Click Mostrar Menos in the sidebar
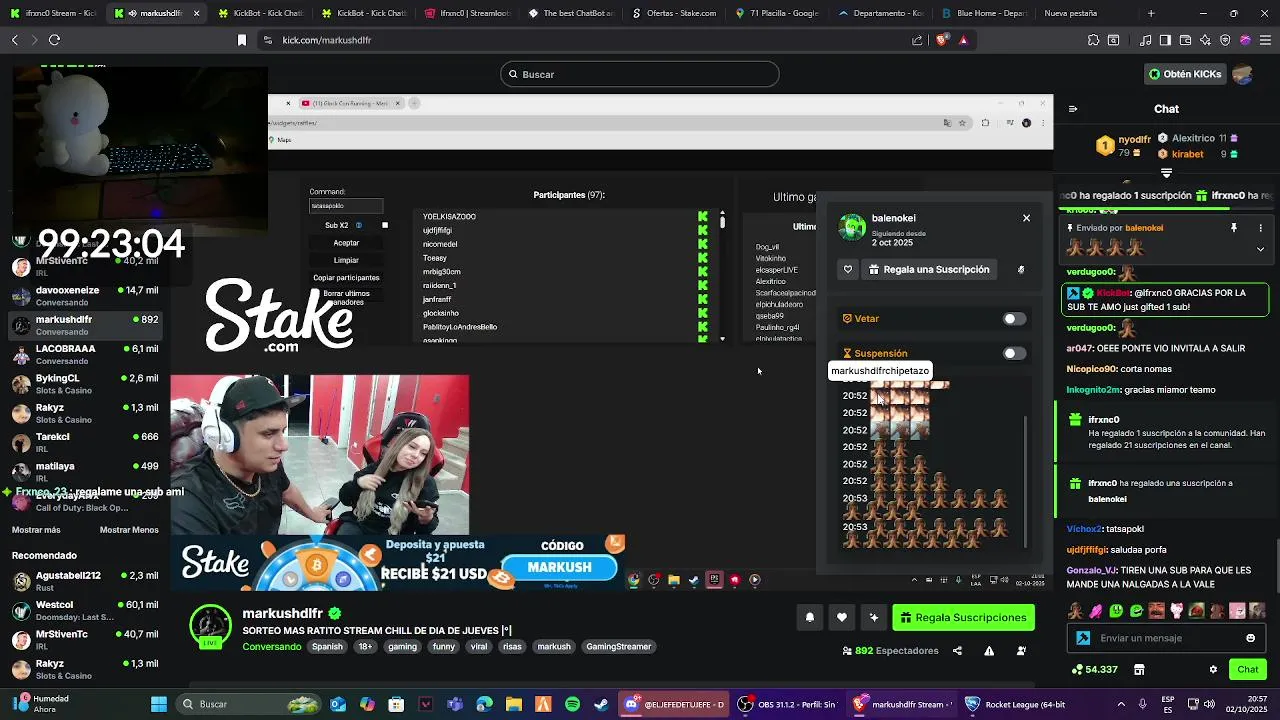The image size is (1280, 720). (x=129, y=530)
